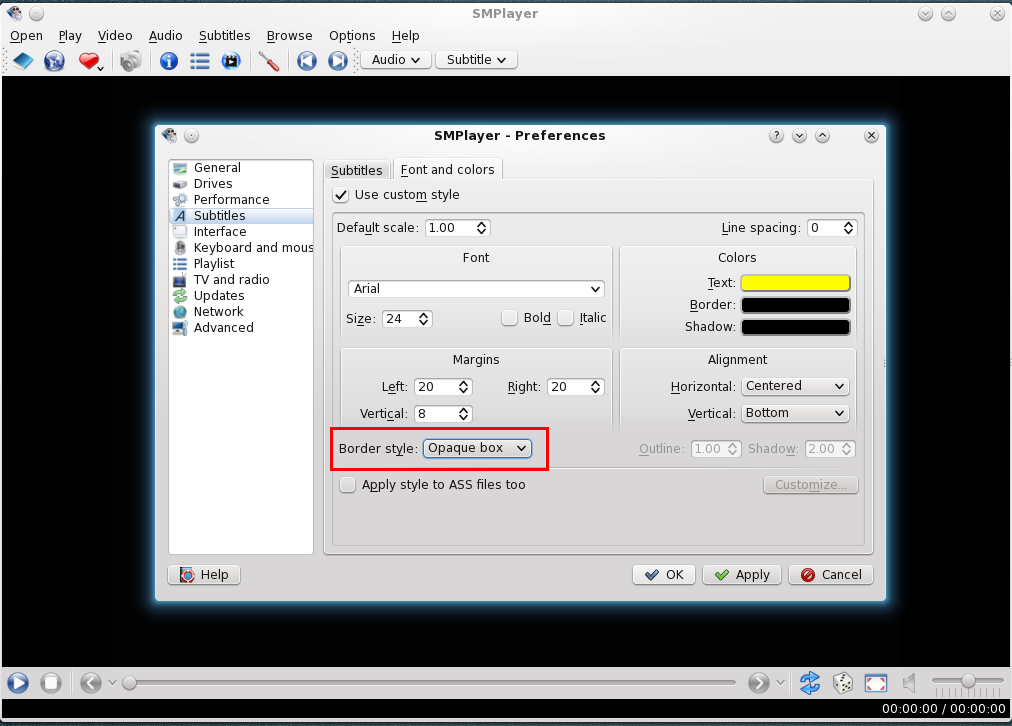Open the Border style dropdown

click(x=478, y=448)
